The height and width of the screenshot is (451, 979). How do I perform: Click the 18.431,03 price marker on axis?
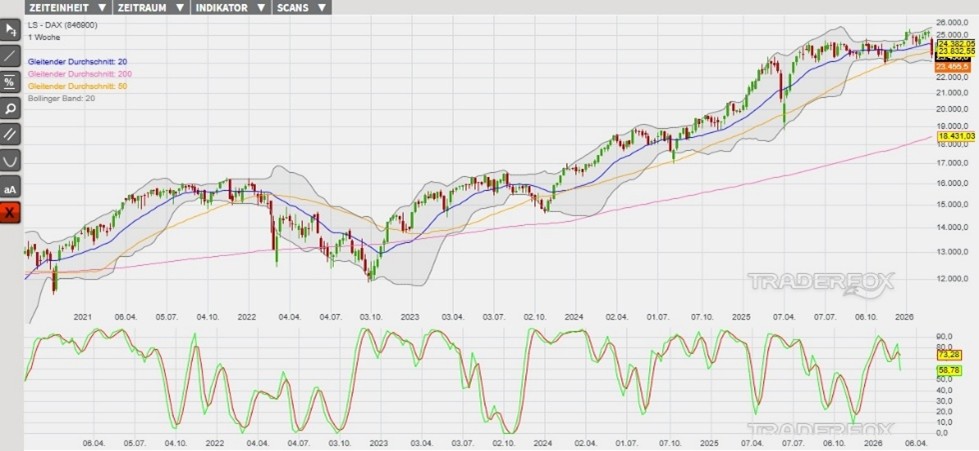pos(955,136)
